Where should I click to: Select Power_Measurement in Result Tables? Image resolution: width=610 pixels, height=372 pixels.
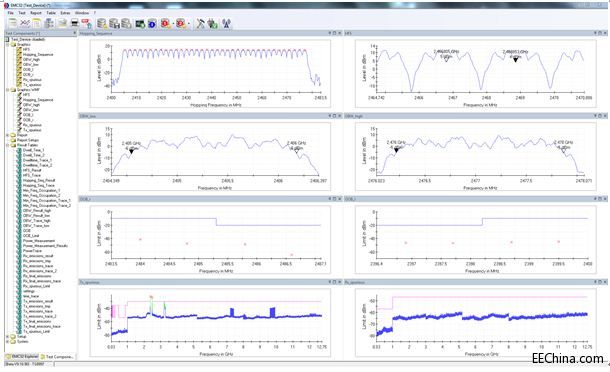coord(39,241)
